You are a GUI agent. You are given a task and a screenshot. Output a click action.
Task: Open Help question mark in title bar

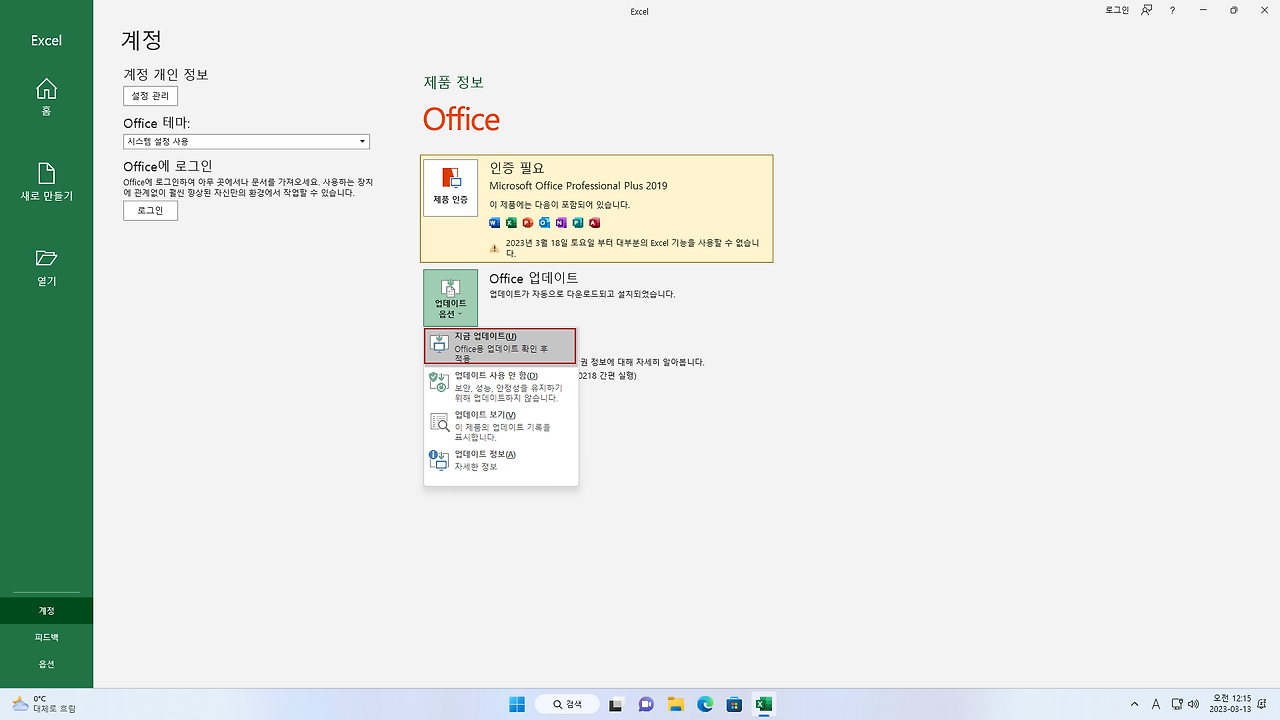pyautogui.click(x=1172, y=10)
